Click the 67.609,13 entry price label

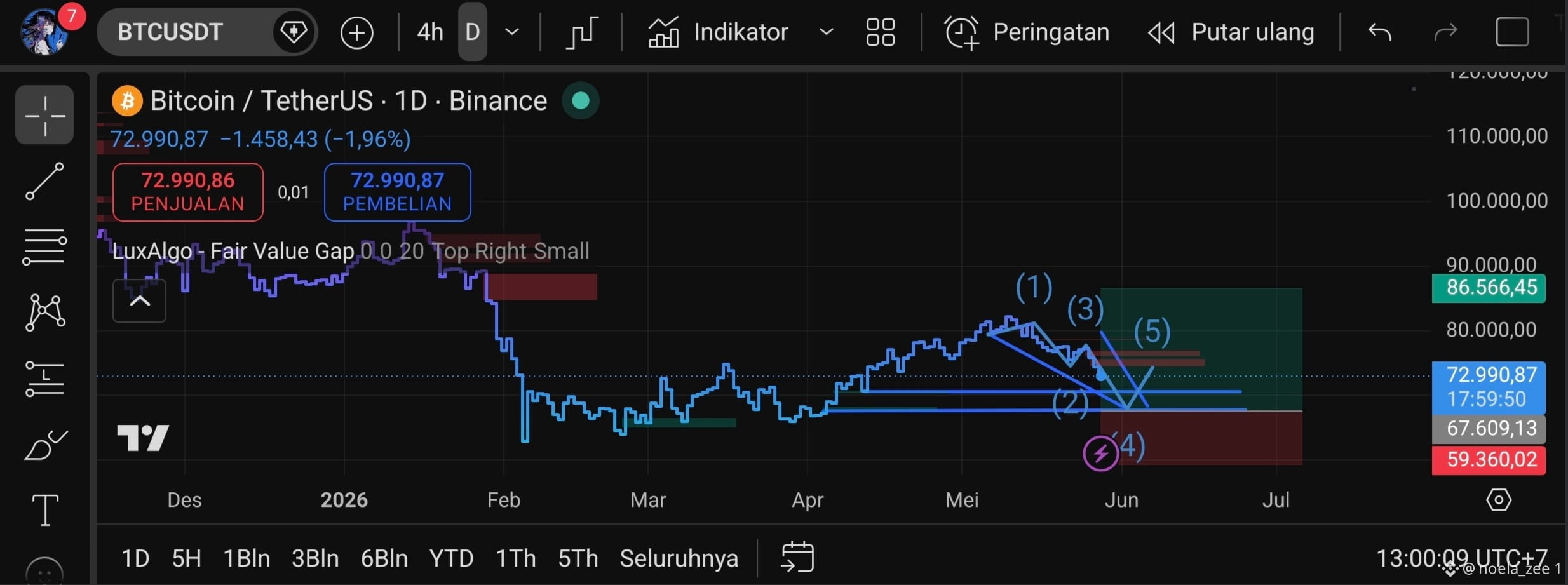(1489, 429)
